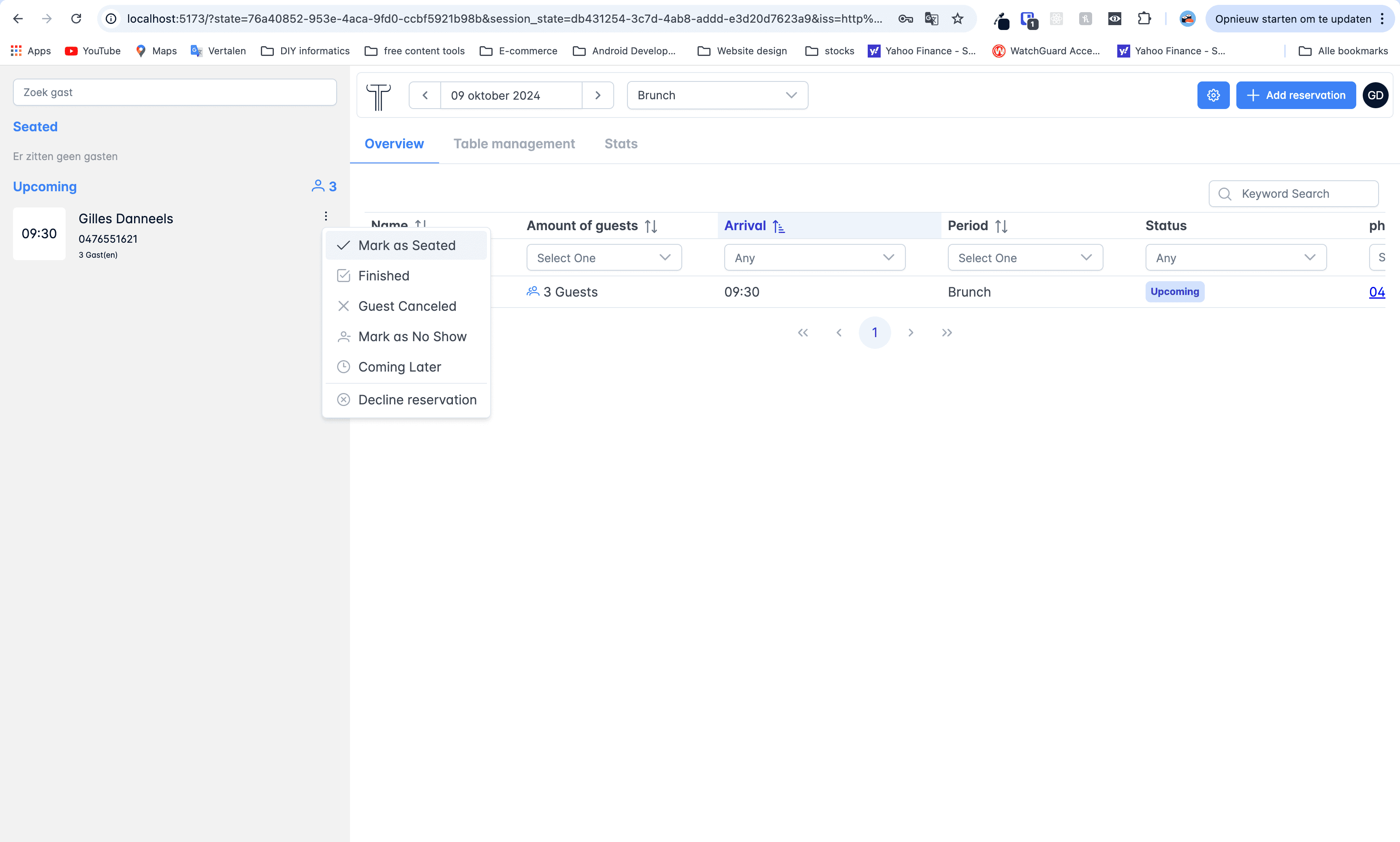
Task: Open Amount of guests filter dropdown
Action: point(604,258)
